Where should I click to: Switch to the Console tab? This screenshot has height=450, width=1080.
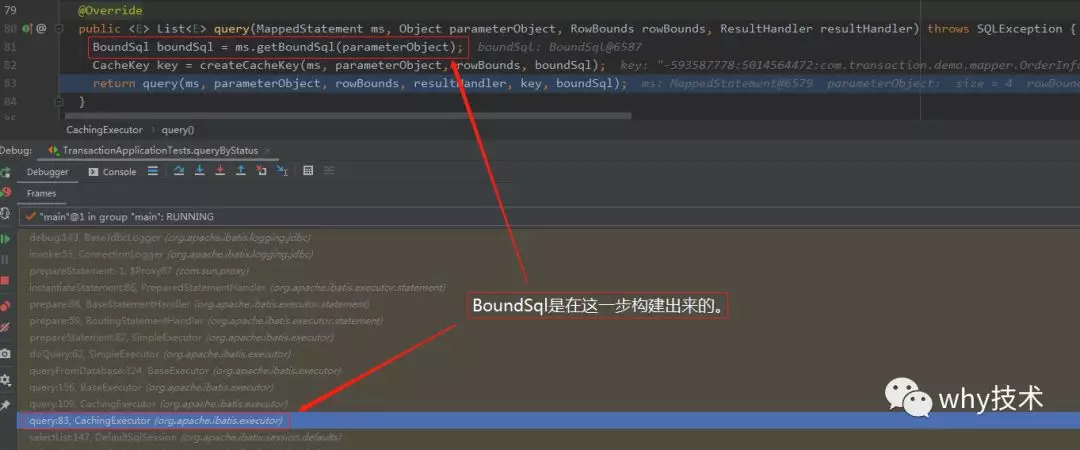113,172
